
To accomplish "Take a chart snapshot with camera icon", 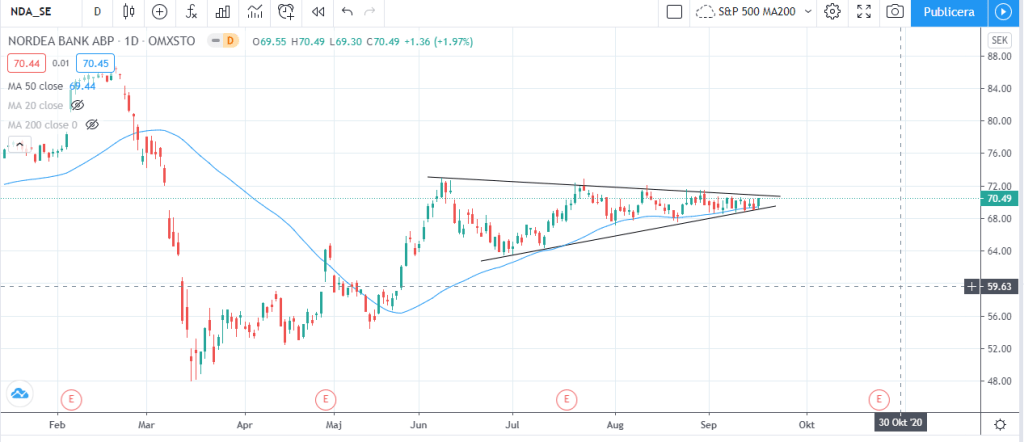I will (x=895, y=12).
